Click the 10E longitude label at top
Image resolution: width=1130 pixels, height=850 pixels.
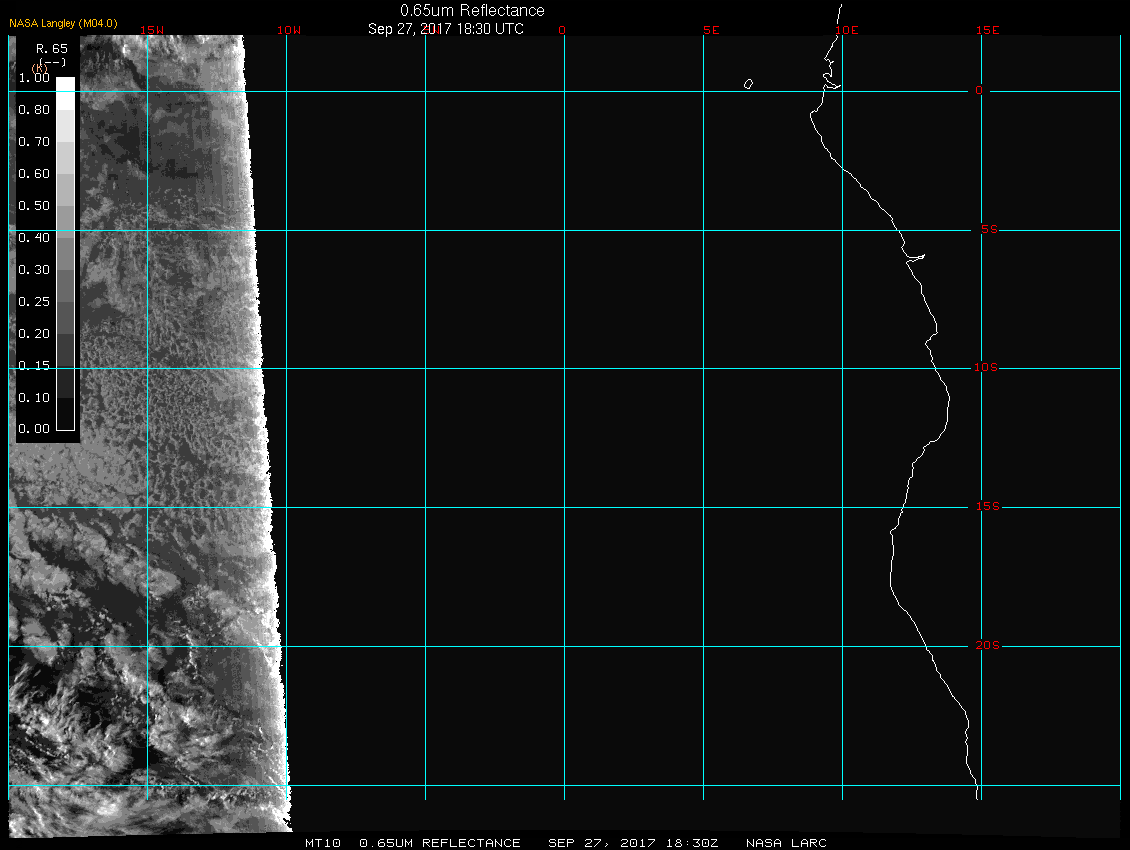pyautogui.click(x=846, y=30)
